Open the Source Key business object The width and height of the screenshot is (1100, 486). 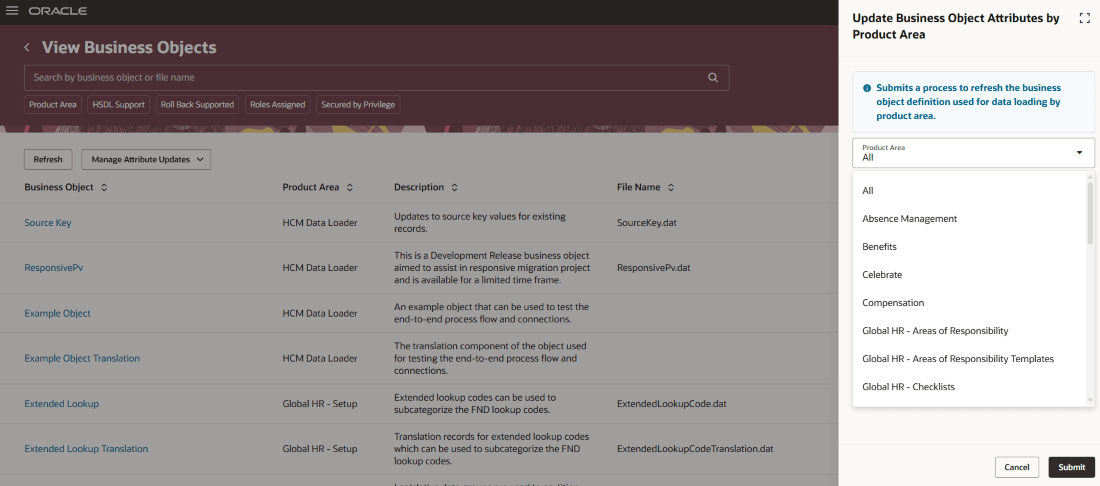48,223
